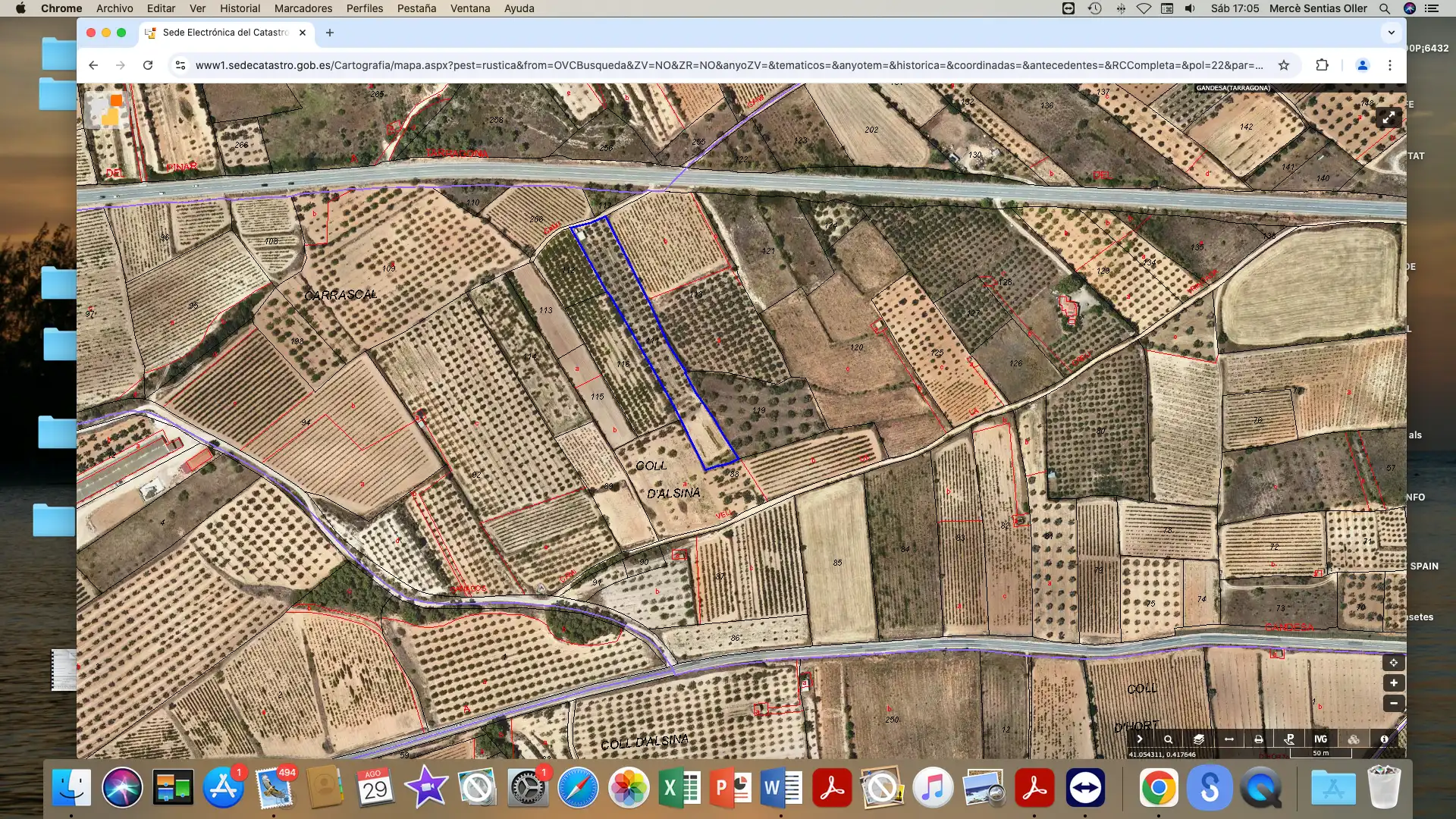Click the address bar URL
The image size is (1456, 819).
point(729,65)
